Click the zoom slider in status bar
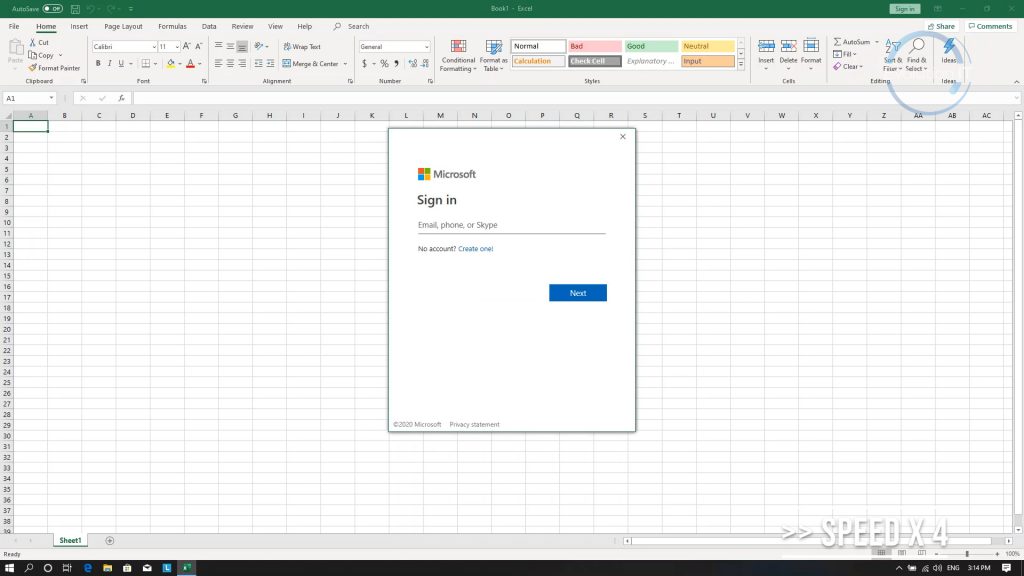1024x576 pixels. 967,554
